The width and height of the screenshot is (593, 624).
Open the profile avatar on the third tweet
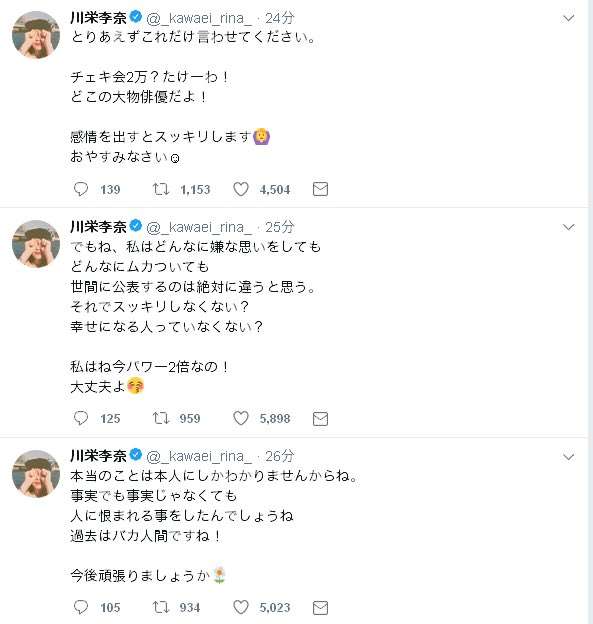36,474
